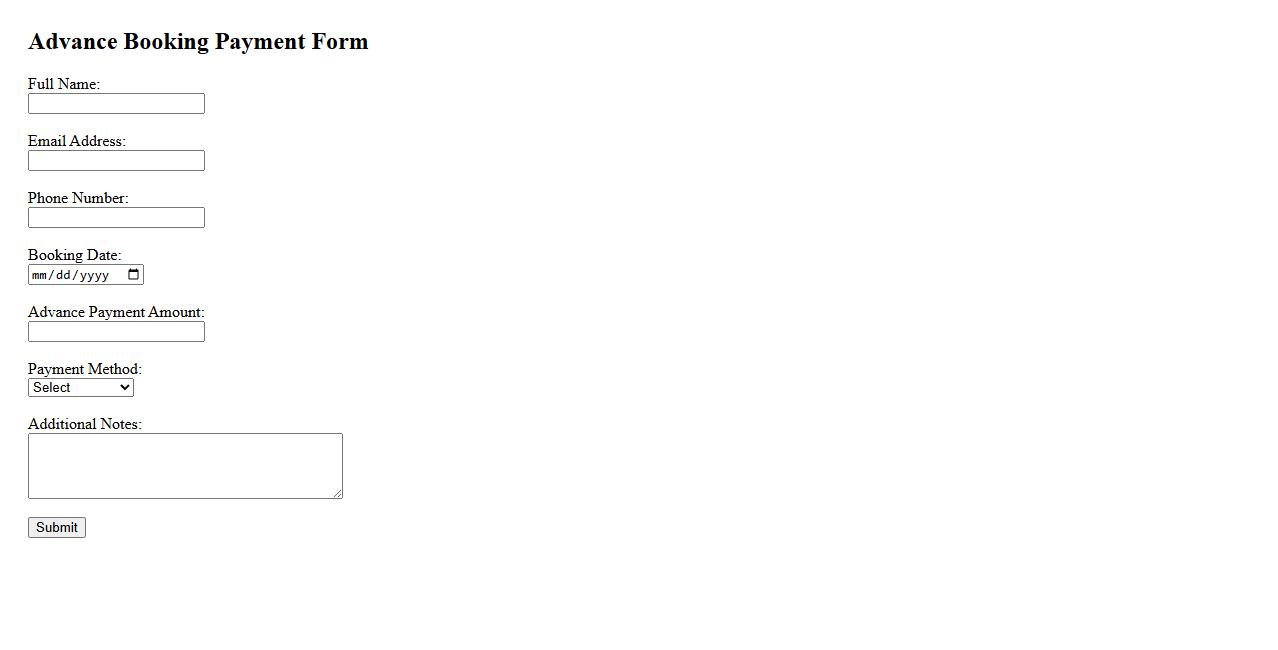
Task: Focus the Email Address input box
Action: tap(116, 161)
